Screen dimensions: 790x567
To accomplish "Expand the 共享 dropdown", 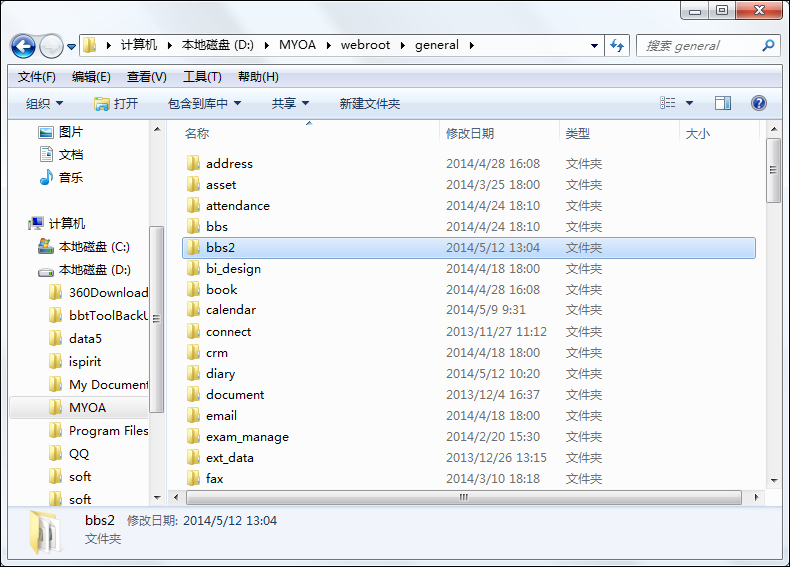I will coord(290,103).
